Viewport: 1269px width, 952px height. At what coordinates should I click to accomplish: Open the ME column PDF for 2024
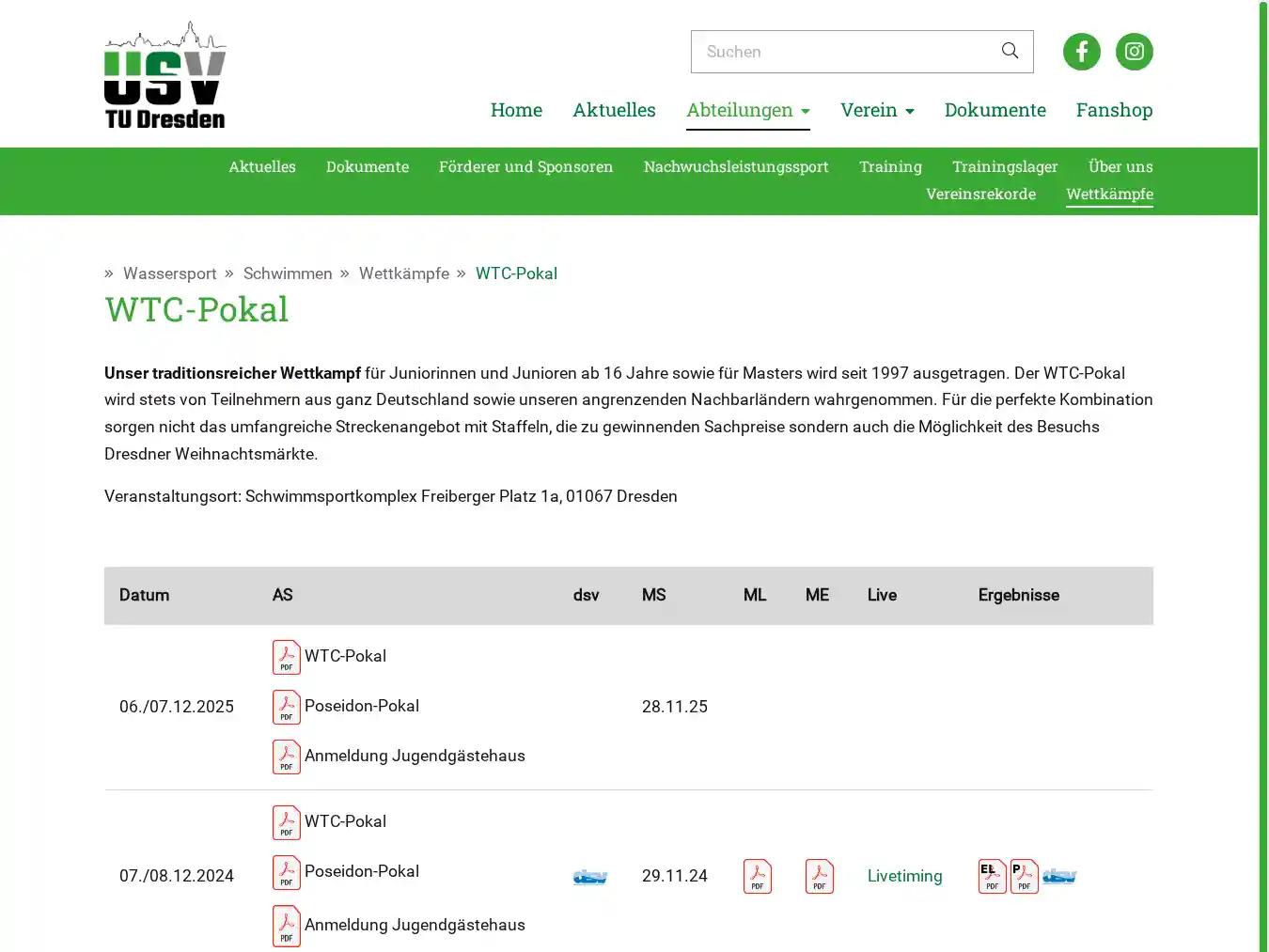pyautogui.click(x=819, y=876)
